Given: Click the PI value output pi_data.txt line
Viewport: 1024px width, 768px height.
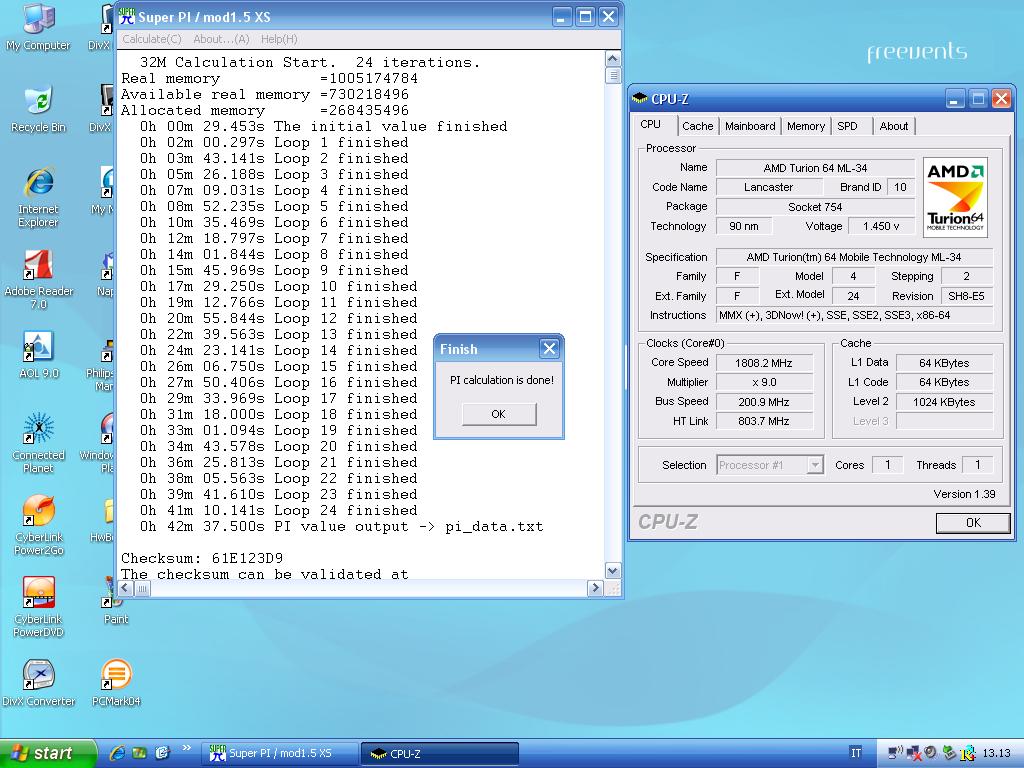Looking at the screenshot, I should [341, 526].
